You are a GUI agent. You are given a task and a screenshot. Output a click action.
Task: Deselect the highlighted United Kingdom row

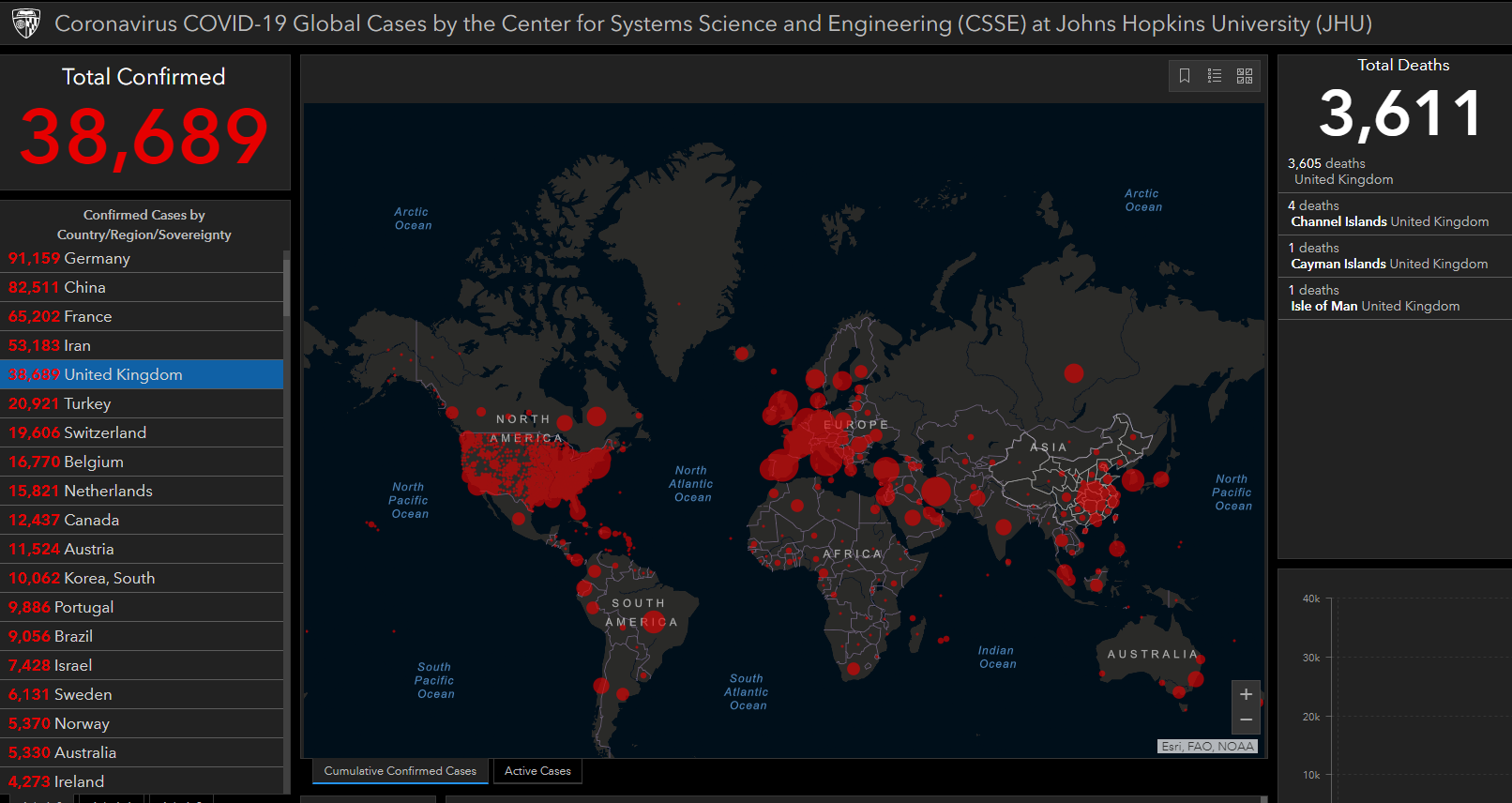(x=141, y=375)
